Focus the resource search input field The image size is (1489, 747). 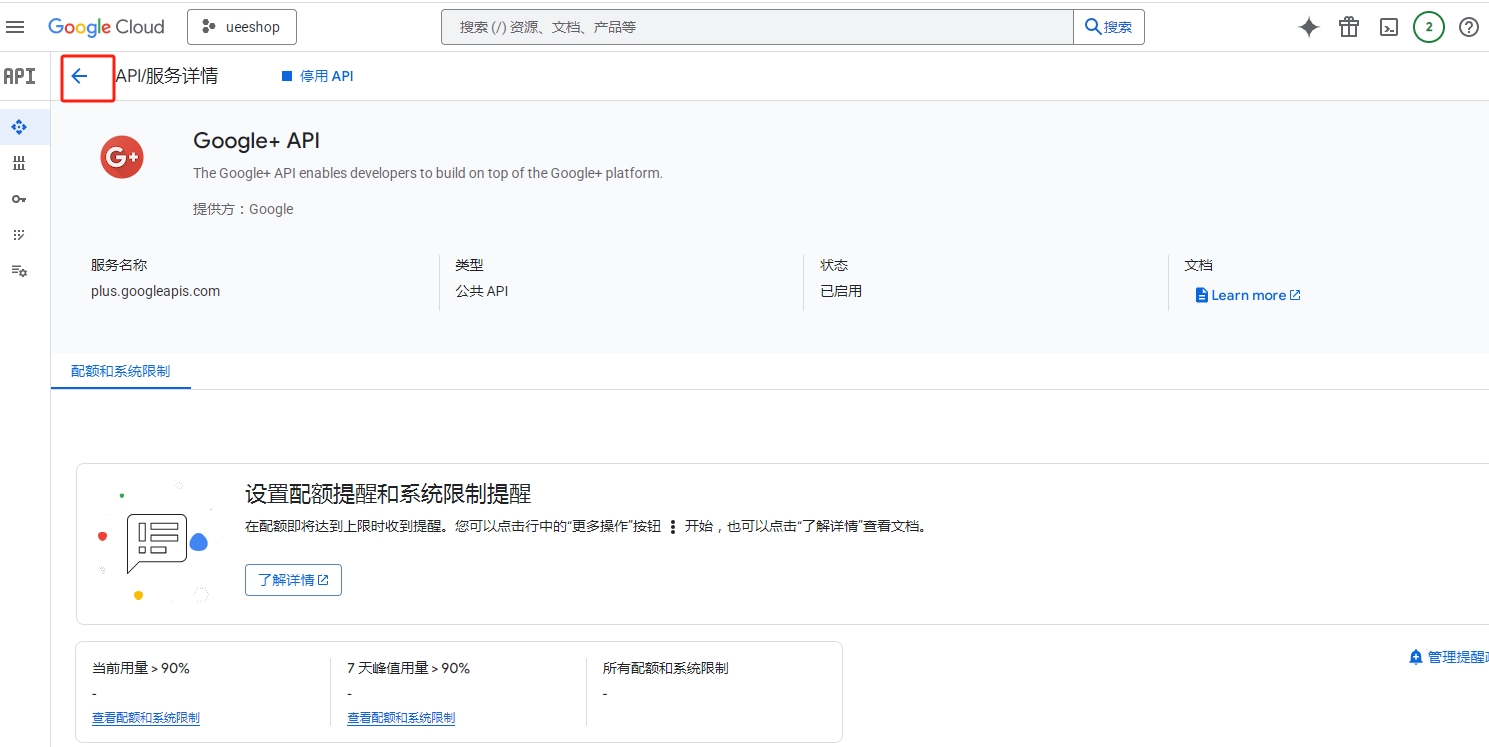click(x=757, y=27)
